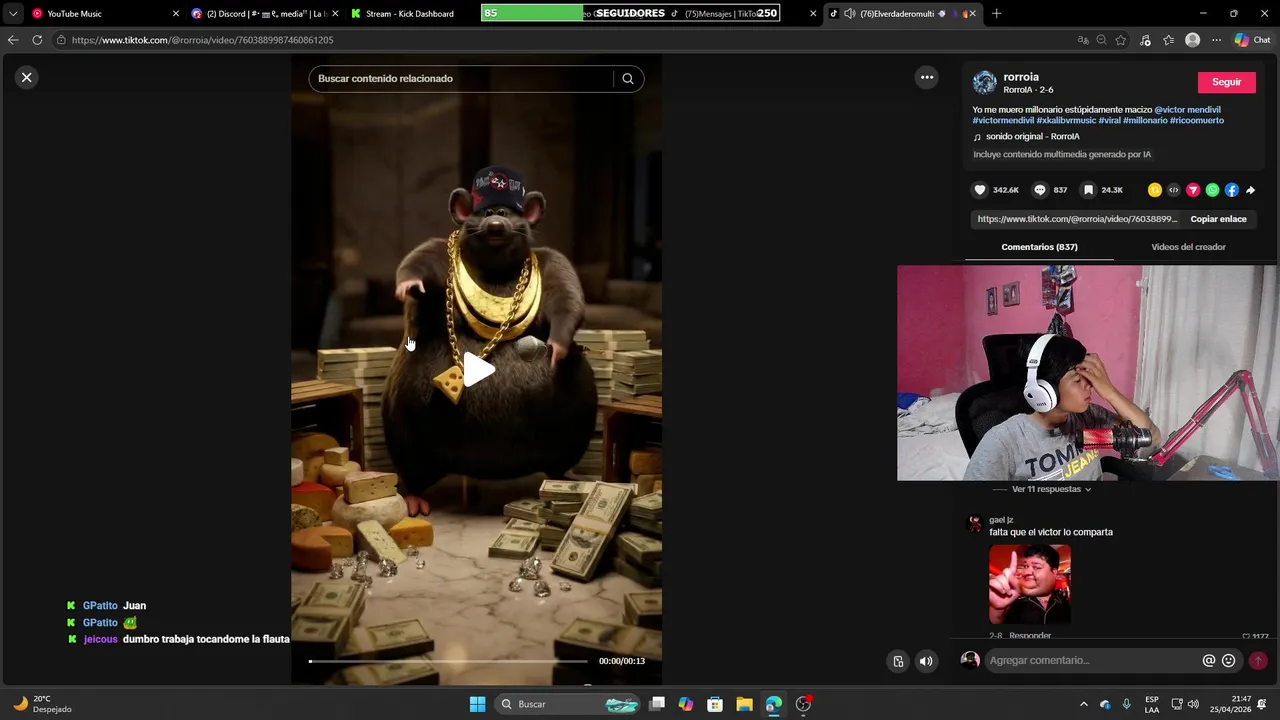Viewport: 1280px width, 720px height.
Task: Open rorroia's profile avatar
Action: [985, 82]
